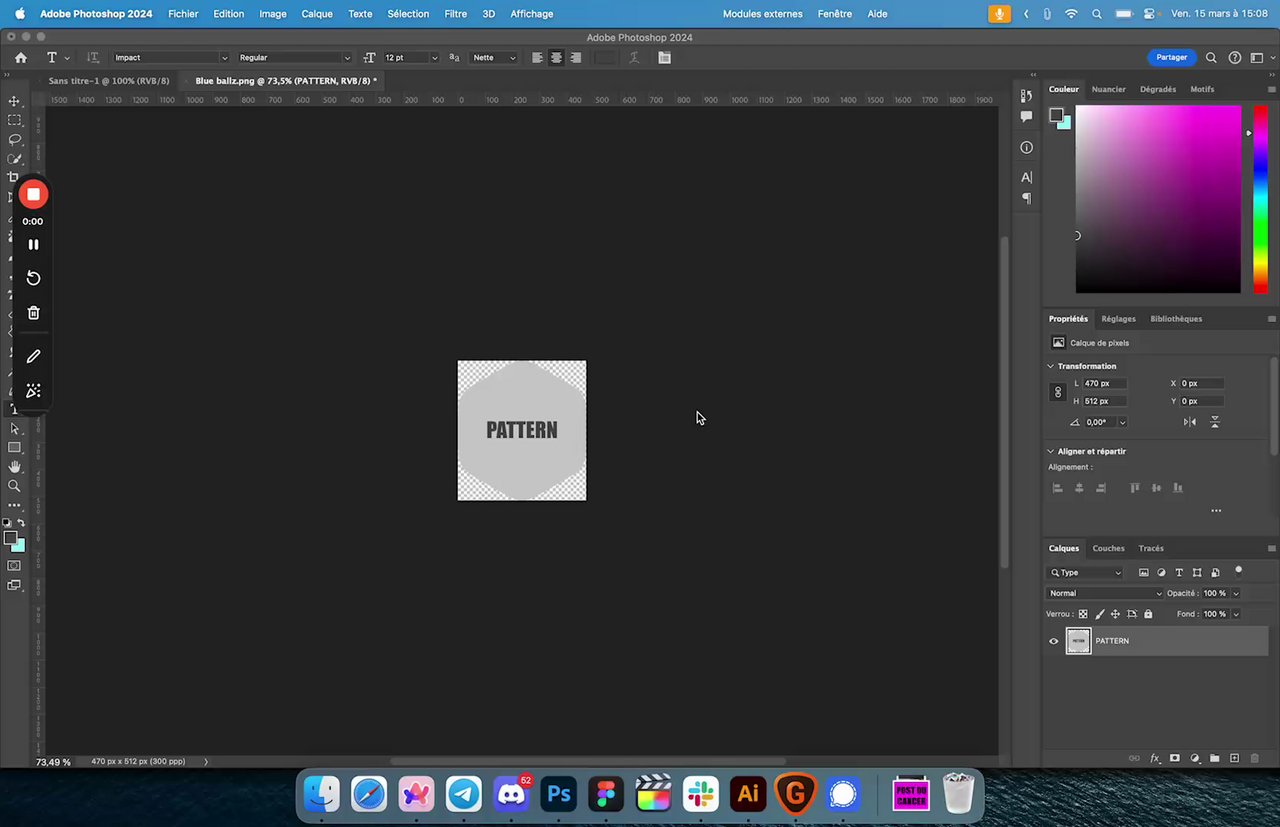Screen dimensions: 1280x827
Task: Add layer style with fx icon
Action: point(1154,758)
